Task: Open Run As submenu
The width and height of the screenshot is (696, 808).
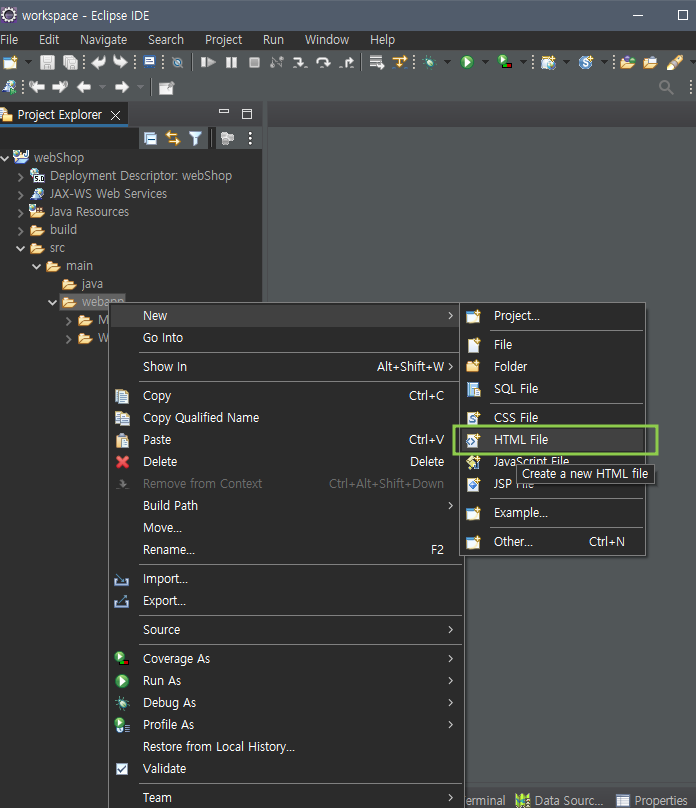Action: pyautogui.click(x=285, y=681)
